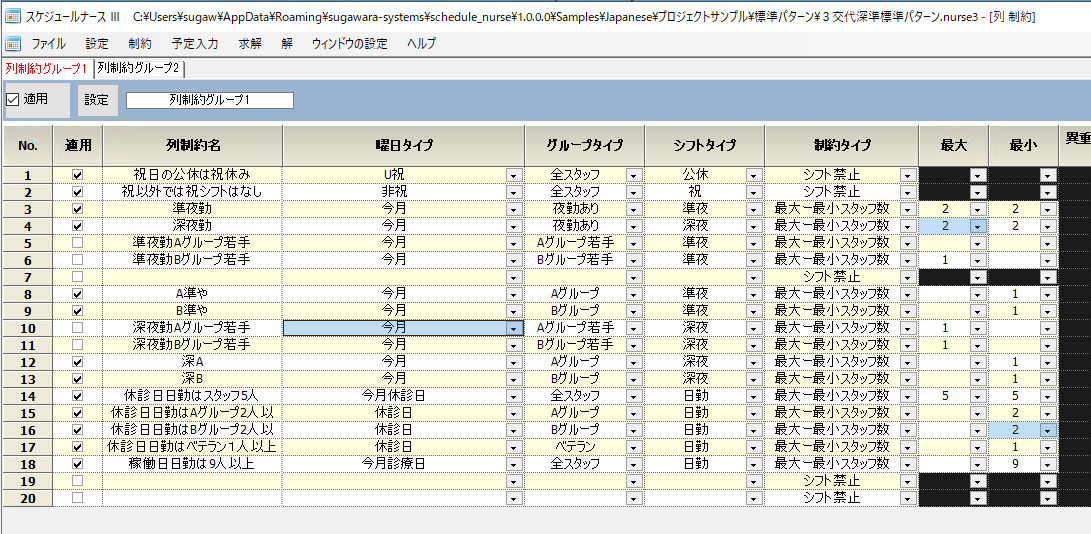Click the 曜日タイプ column header
1091x534 pixels.
[x=404, y=146]
